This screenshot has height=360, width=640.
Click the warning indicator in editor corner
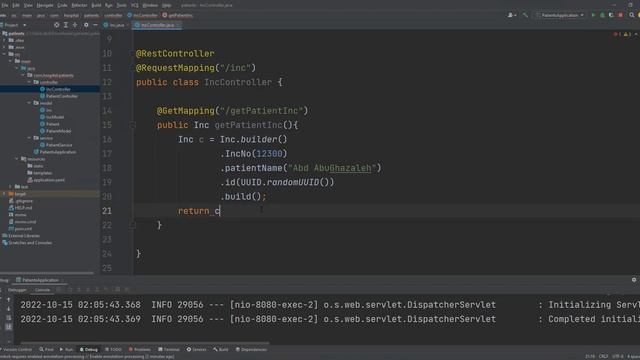[627, 34]
